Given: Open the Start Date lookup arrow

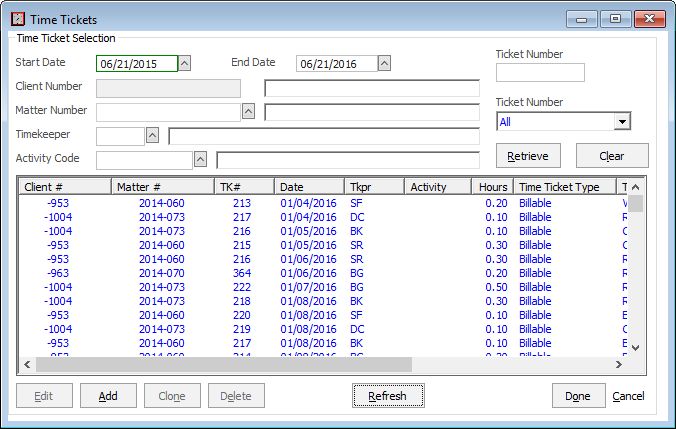Looking at the screenshot, I should tap(185, 64).
